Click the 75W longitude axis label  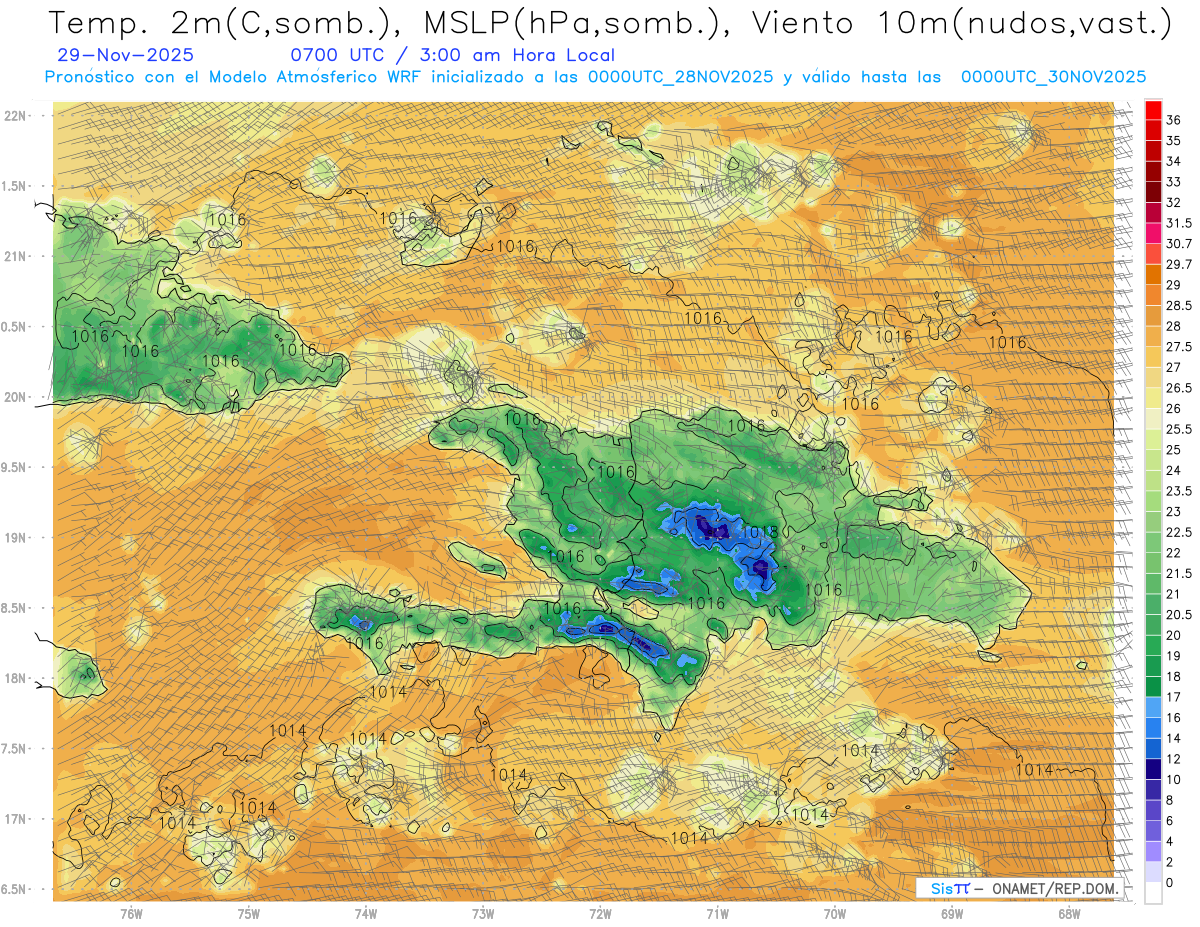249,914
